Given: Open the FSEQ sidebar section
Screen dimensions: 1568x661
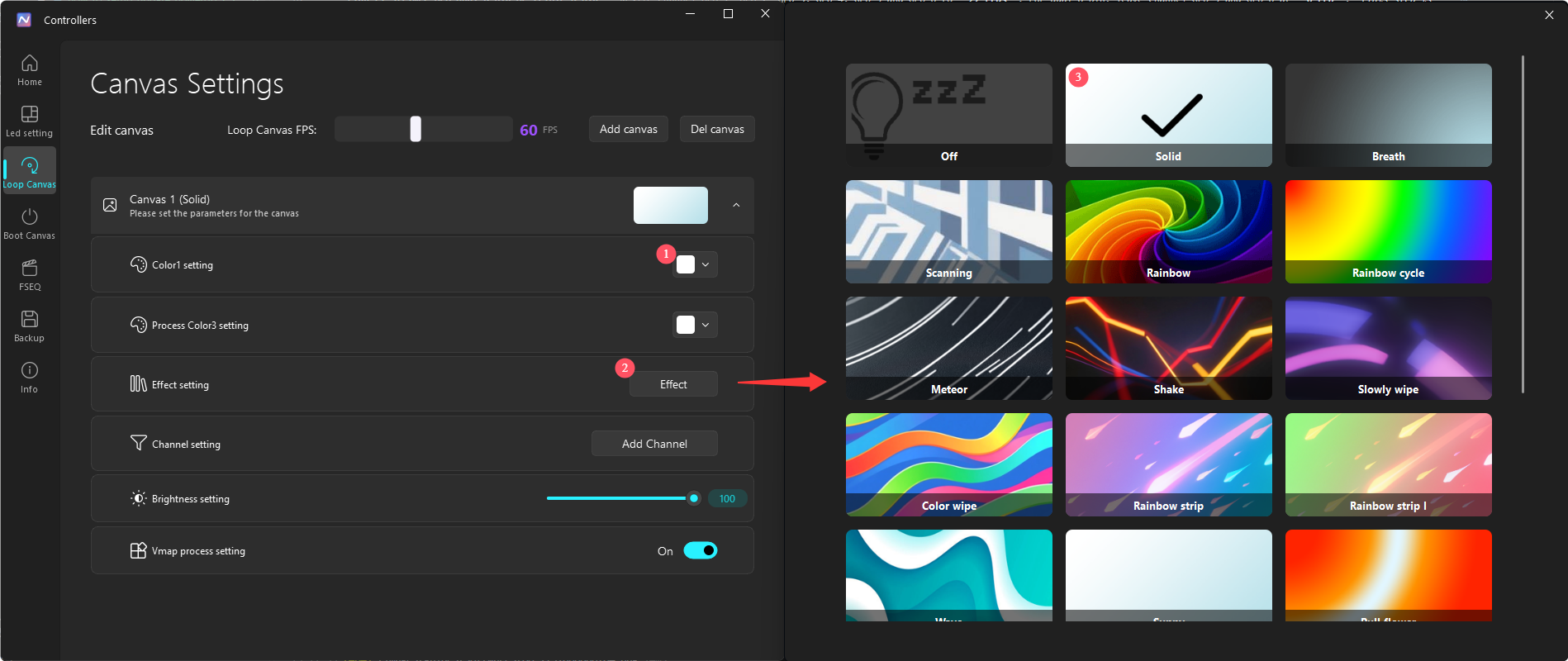Looking at the screenshot, I should click(x=30, y=274).
